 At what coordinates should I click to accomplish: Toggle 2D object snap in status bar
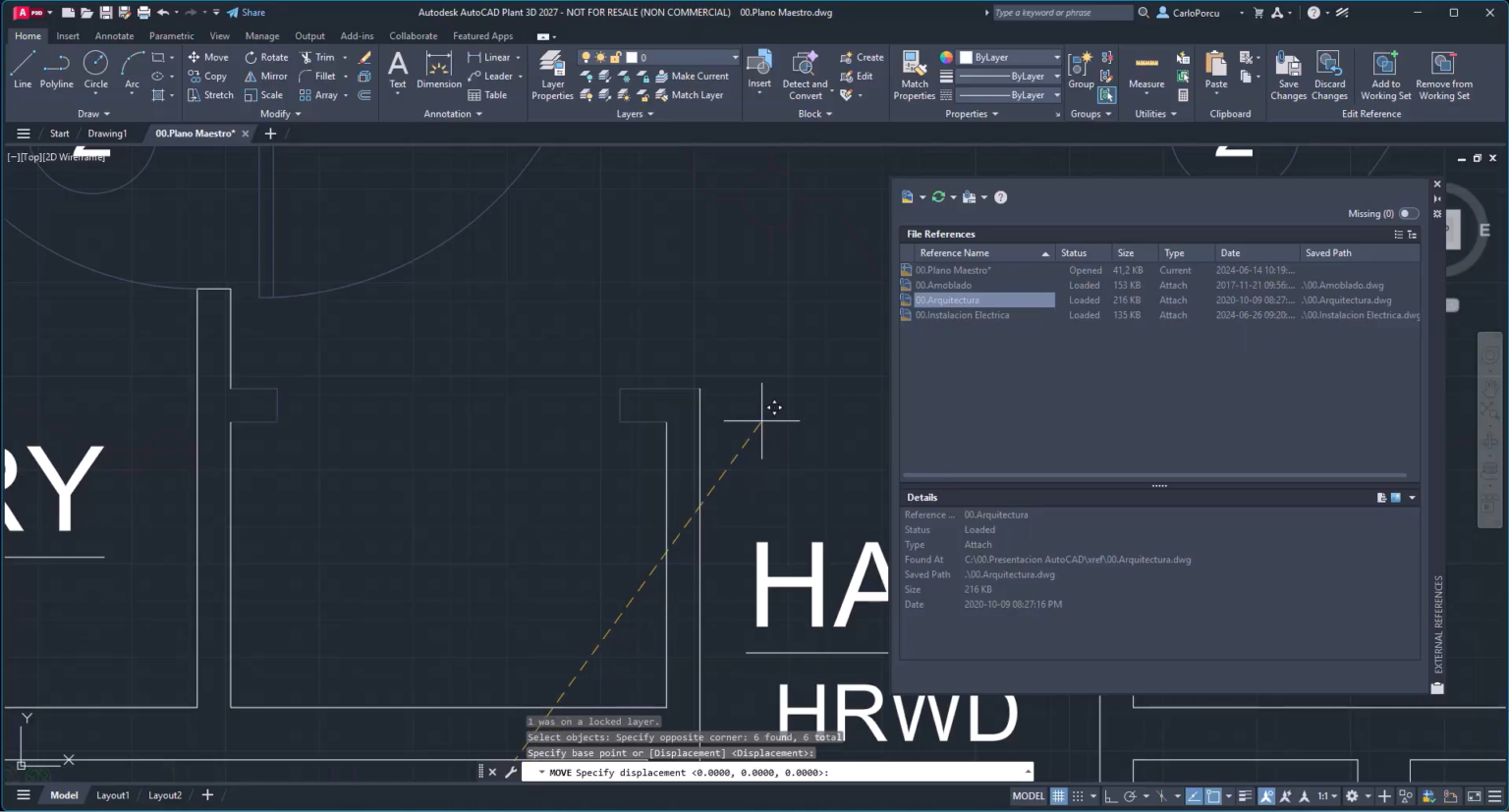(x=1213, y=796)
